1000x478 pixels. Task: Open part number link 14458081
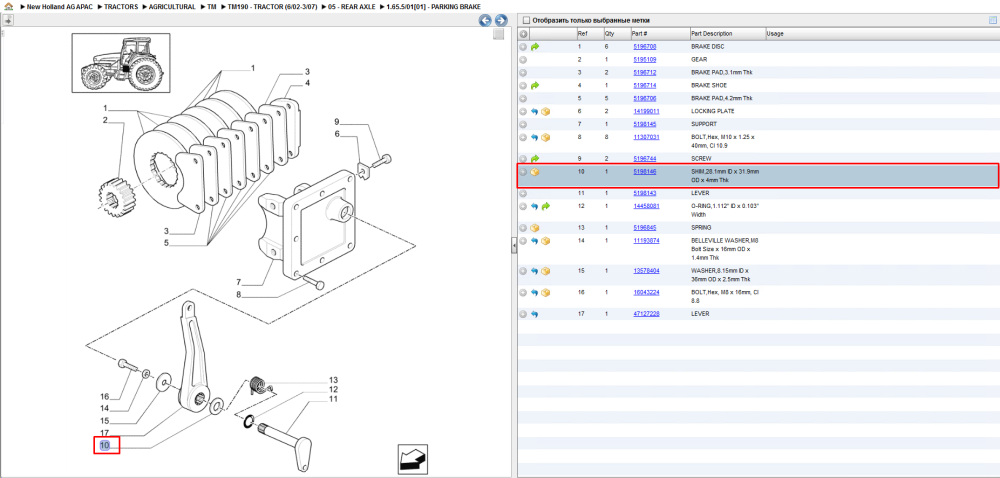(646, 206)
